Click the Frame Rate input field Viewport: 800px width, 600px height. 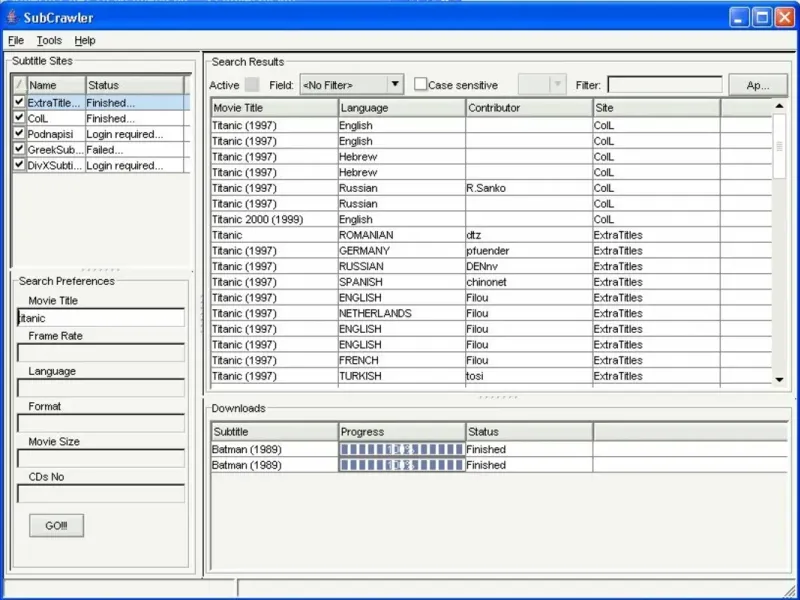click(101, 353)
